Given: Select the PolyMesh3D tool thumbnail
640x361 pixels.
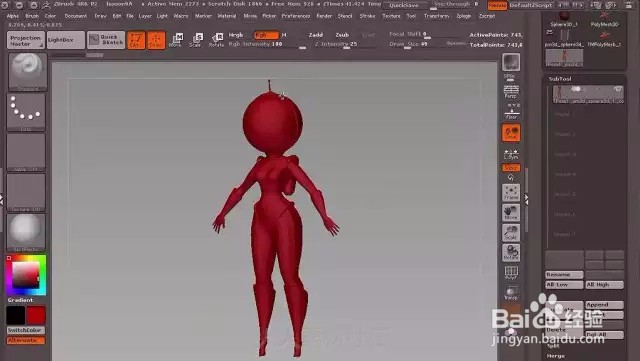Looking at the screenshot, I should click(604, 19).
